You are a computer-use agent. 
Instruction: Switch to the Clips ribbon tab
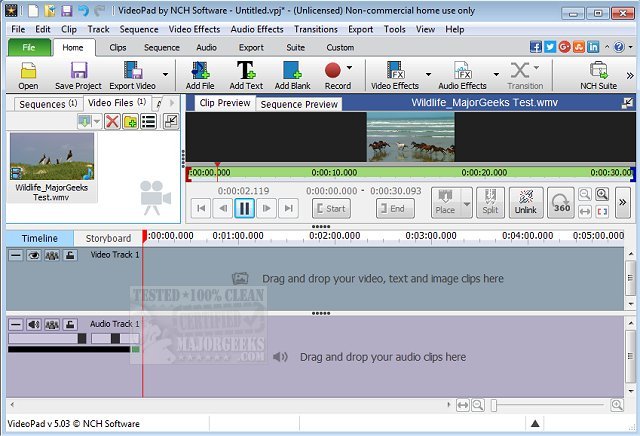[118, 48]
